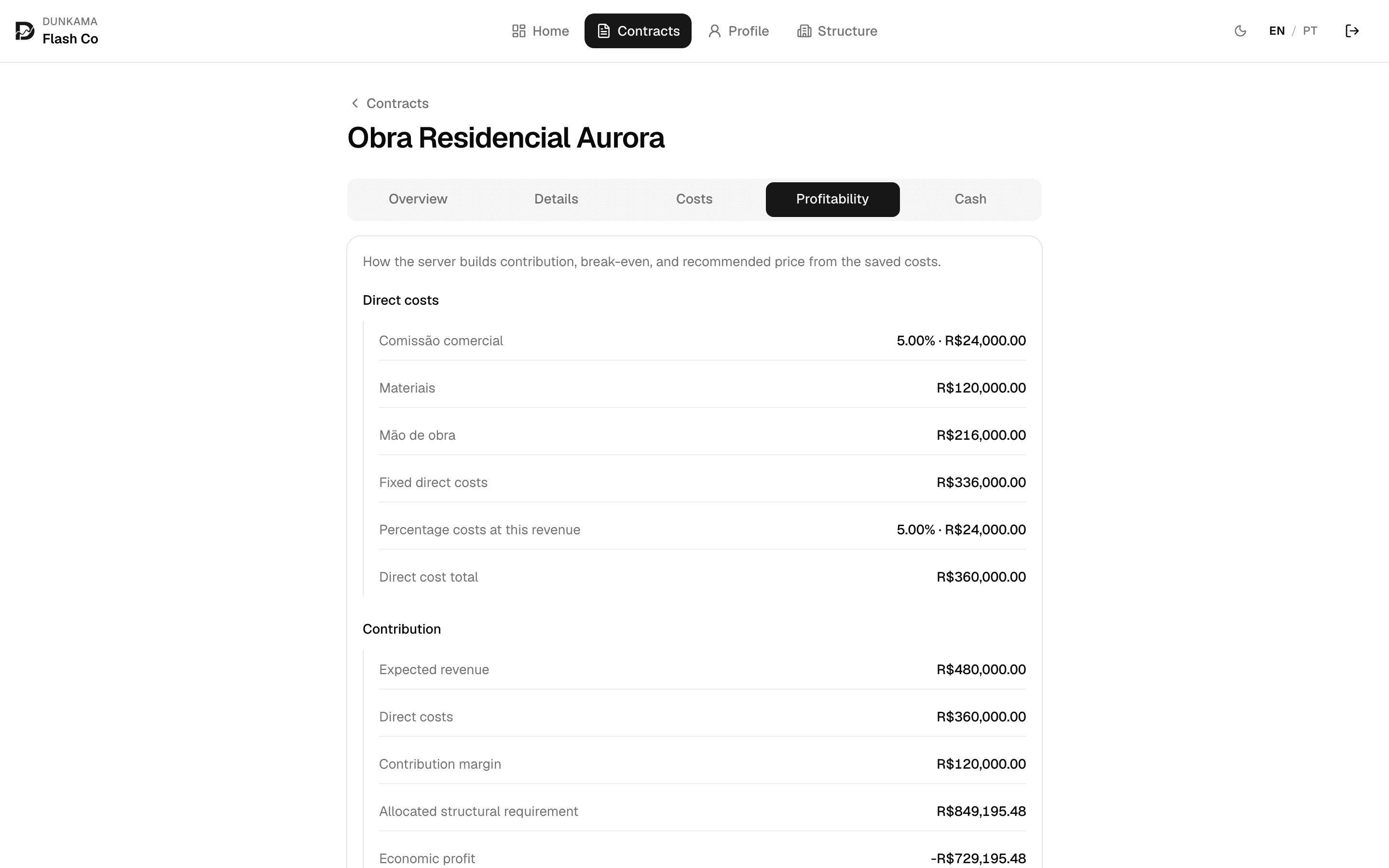Image resolution: width=1389 pixels, height=868 pixels.
Task: Switch language to EN
Action: pyautogui.click(x=1277, y=31)
